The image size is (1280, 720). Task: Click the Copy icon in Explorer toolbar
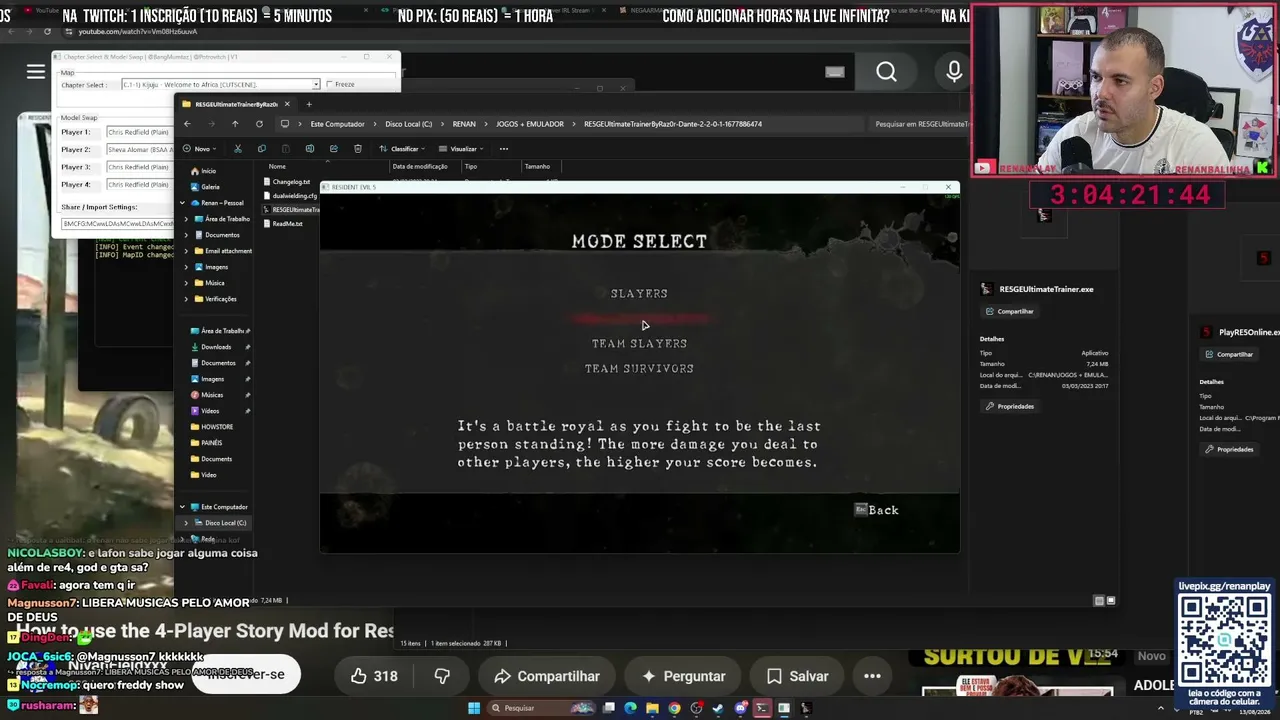pos(261,149)
